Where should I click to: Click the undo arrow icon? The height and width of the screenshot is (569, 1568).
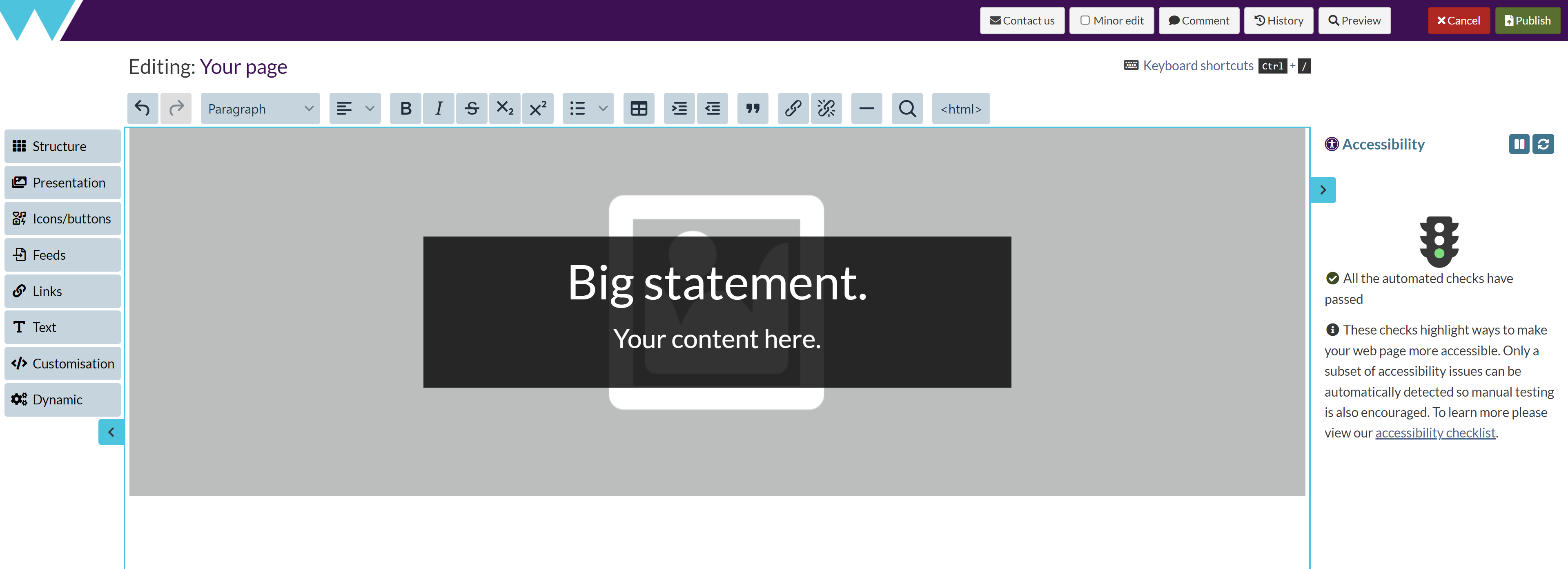[x=143, y=108]
